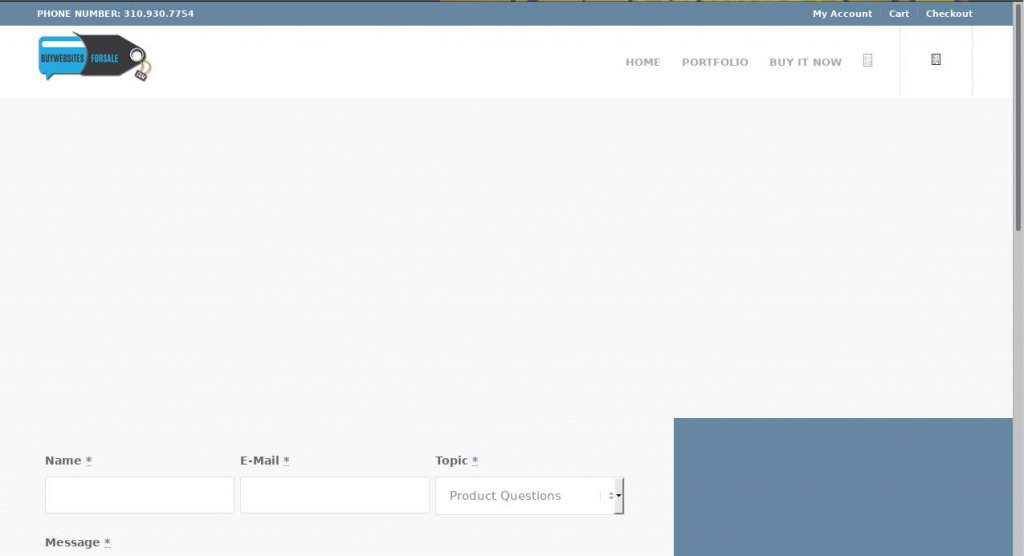This screenshot has height=556, width=1024.
Task: Focus the Name input field
Action: pos(140,495)
